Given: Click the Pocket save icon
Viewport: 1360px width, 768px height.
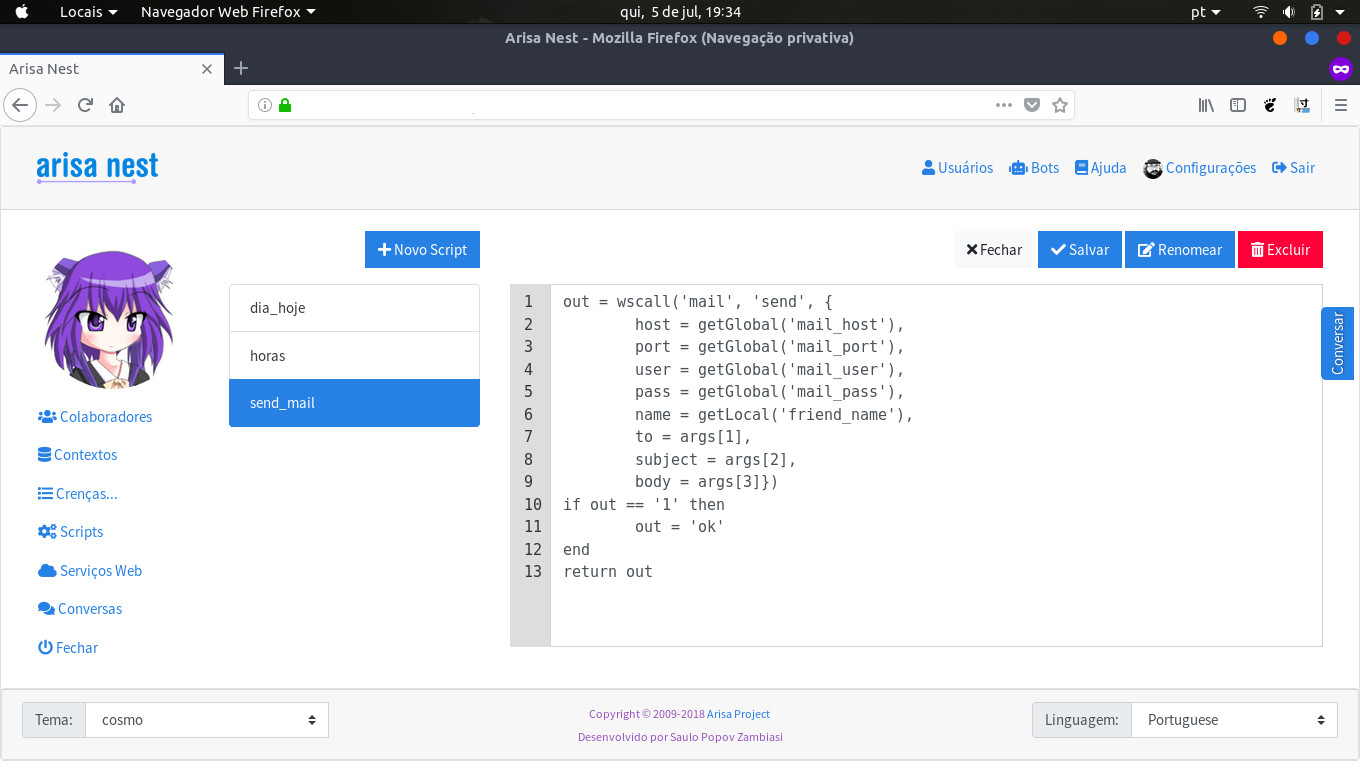Looking at the screenshot, I should coord(1032,105).
